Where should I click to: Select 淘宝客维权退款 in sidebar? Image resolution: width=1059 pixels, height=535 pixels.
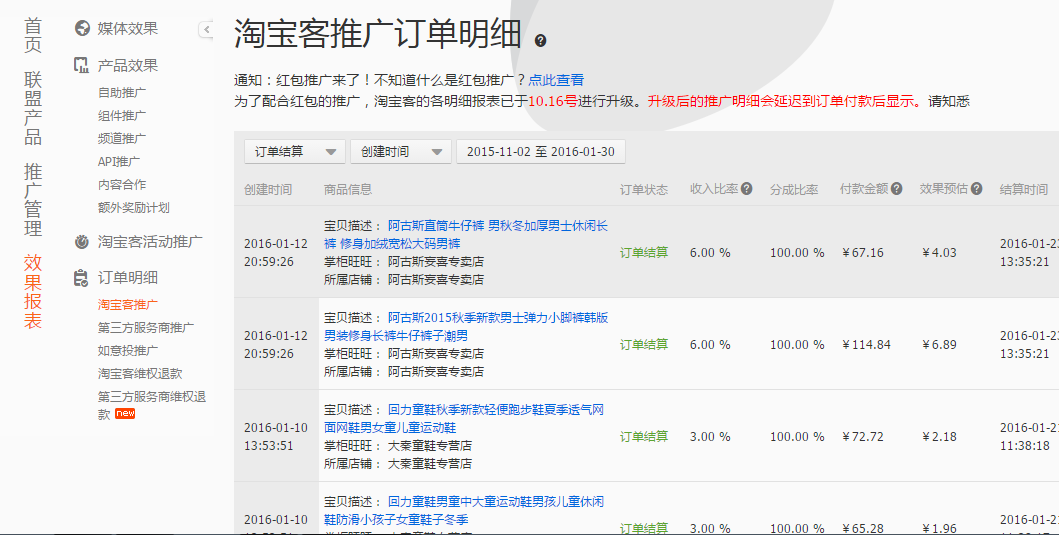(x=140, y=373)
